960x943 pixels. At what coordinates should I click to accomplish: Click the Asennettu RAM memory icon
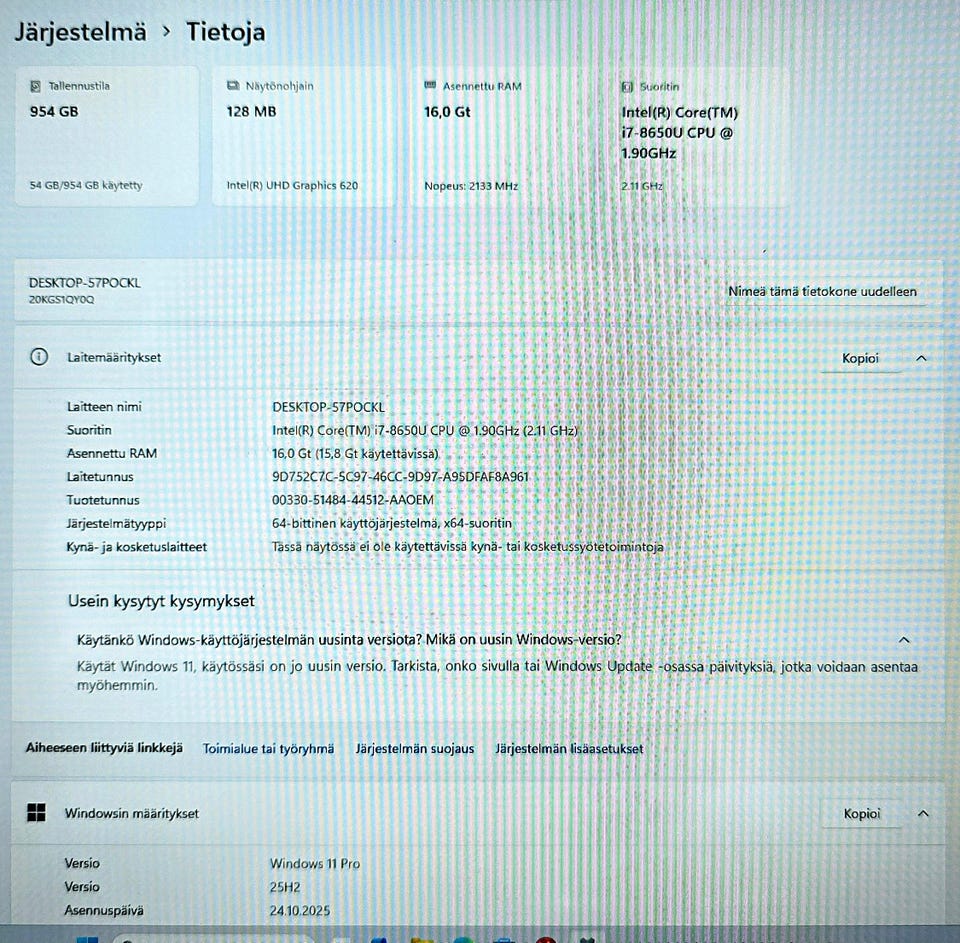pos(430,86)
